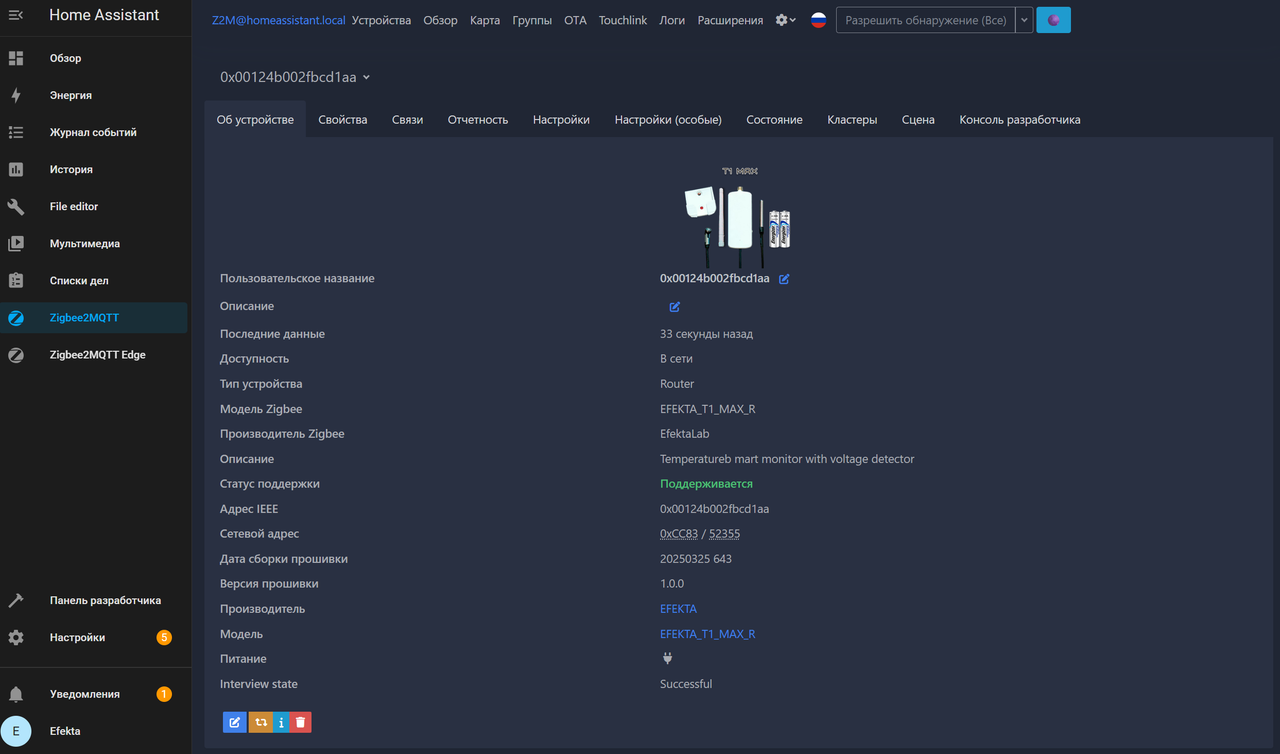
Task: Open the Zigbee2MQTT Edge sidebar icon
Action: point(16,355)
